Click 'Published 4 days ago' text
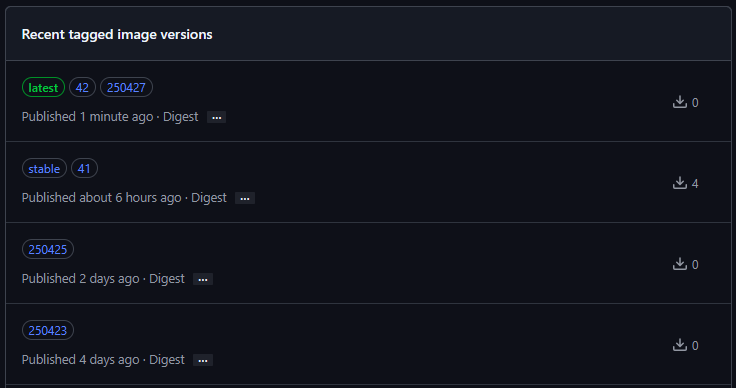Viewport: 736px width, 388px height. pos(80,360)
